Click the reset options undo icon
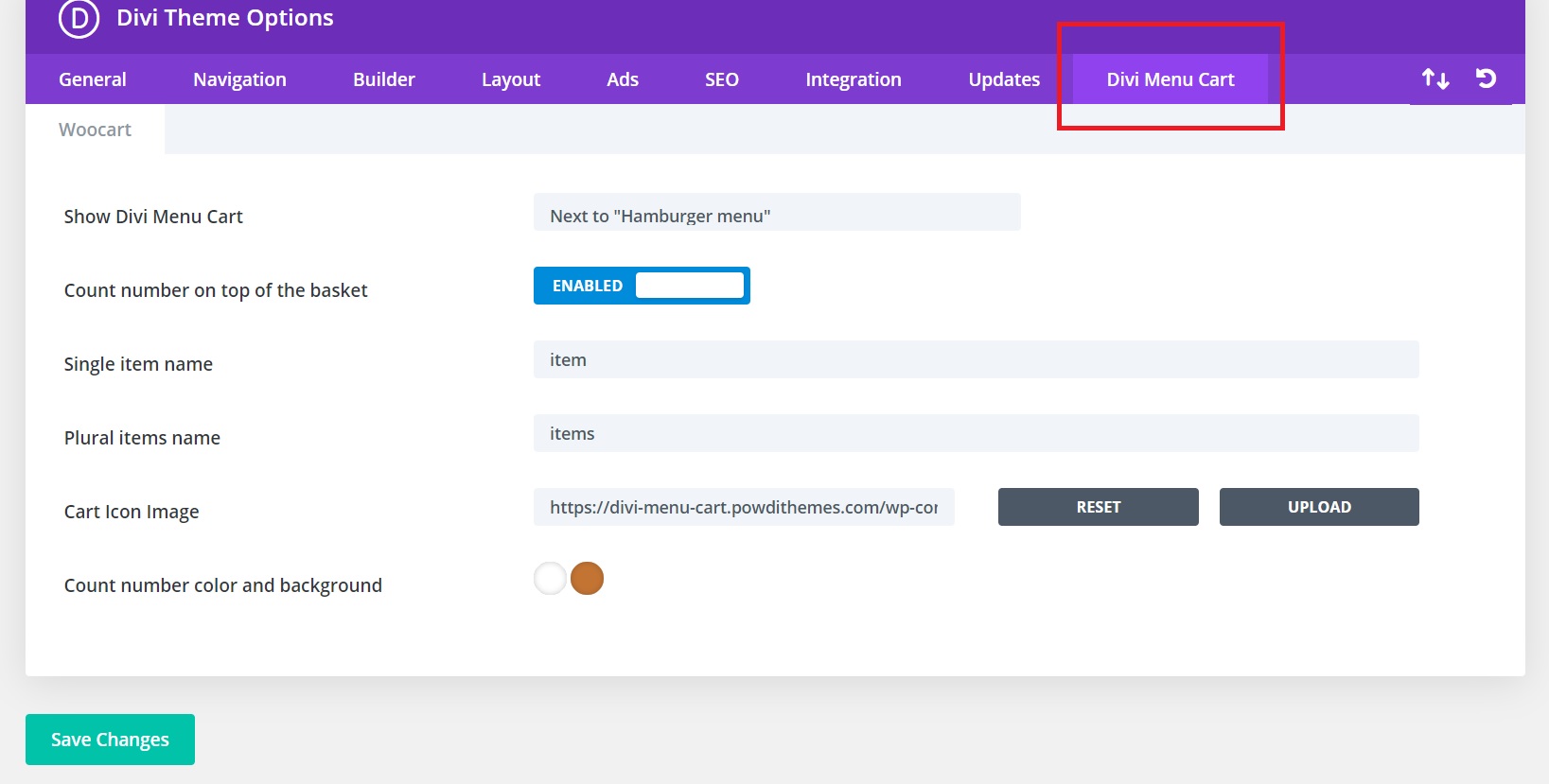 click(1486, 78)
